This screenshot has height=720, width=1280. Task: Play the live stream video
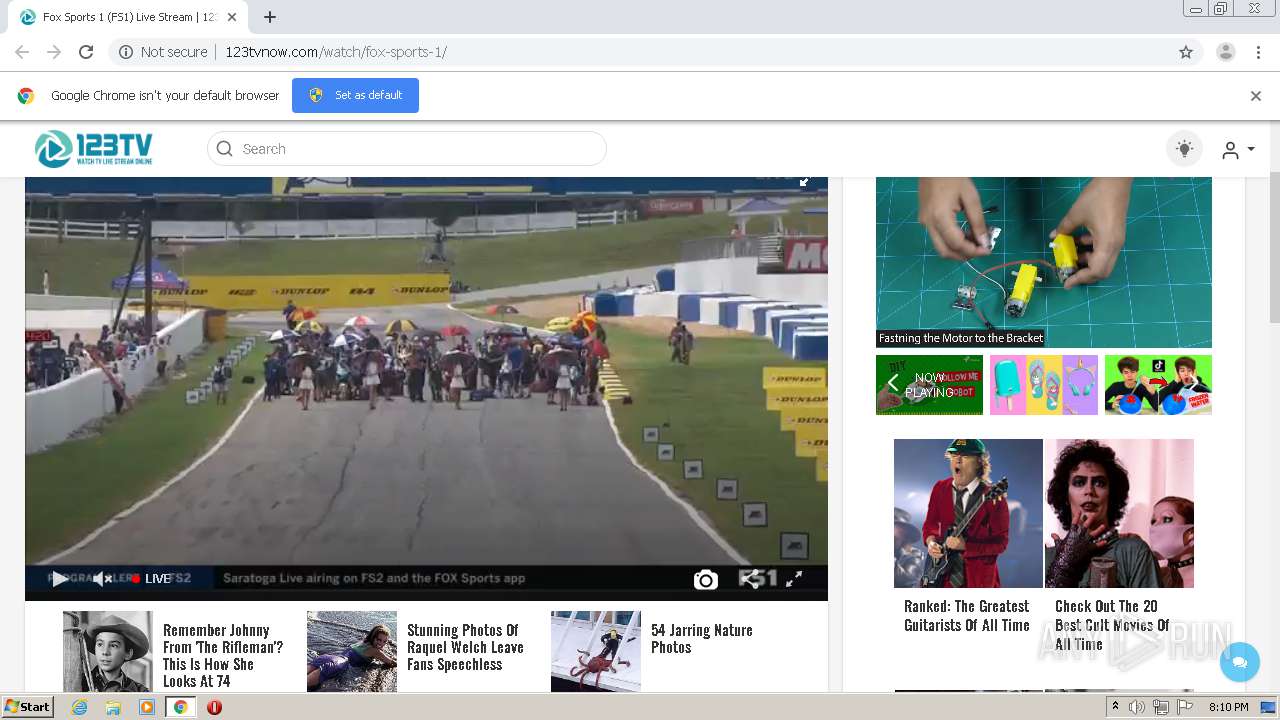point(60,578)
